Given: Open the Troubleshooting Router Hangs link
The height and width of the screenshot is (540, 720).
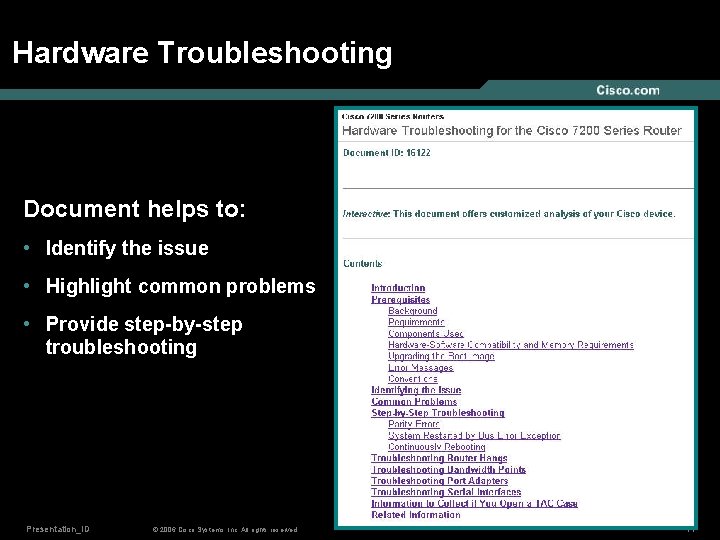Looking at the screenshot, I should [x=439, y=458].
